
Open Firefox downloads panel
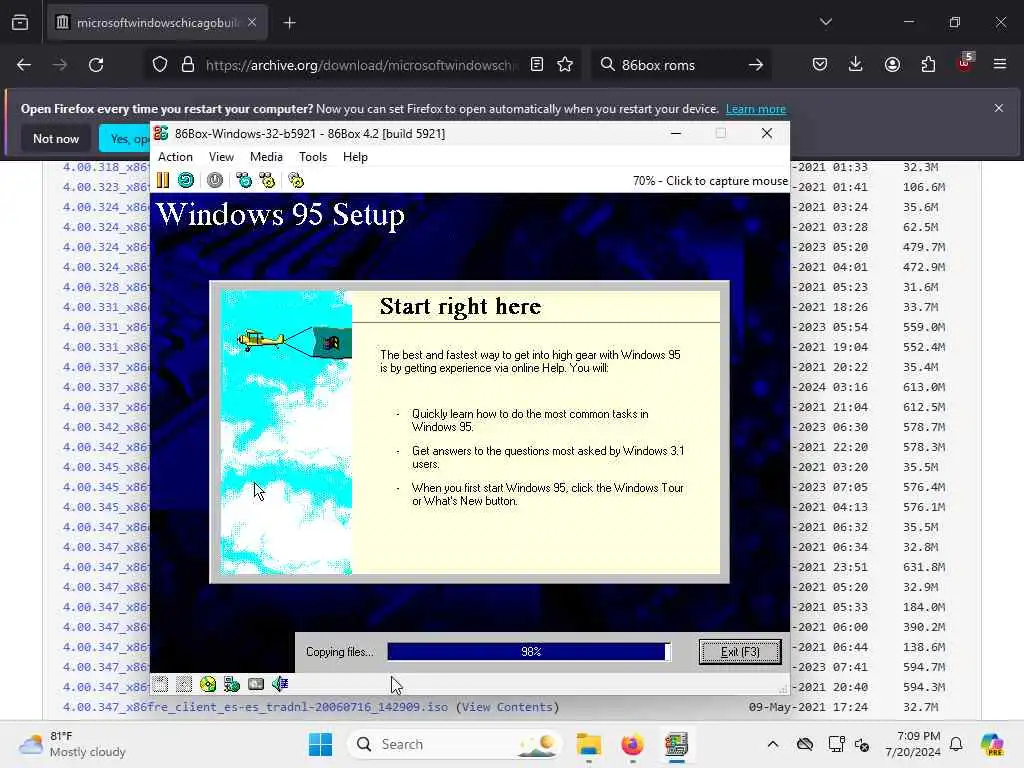[856, 64]
